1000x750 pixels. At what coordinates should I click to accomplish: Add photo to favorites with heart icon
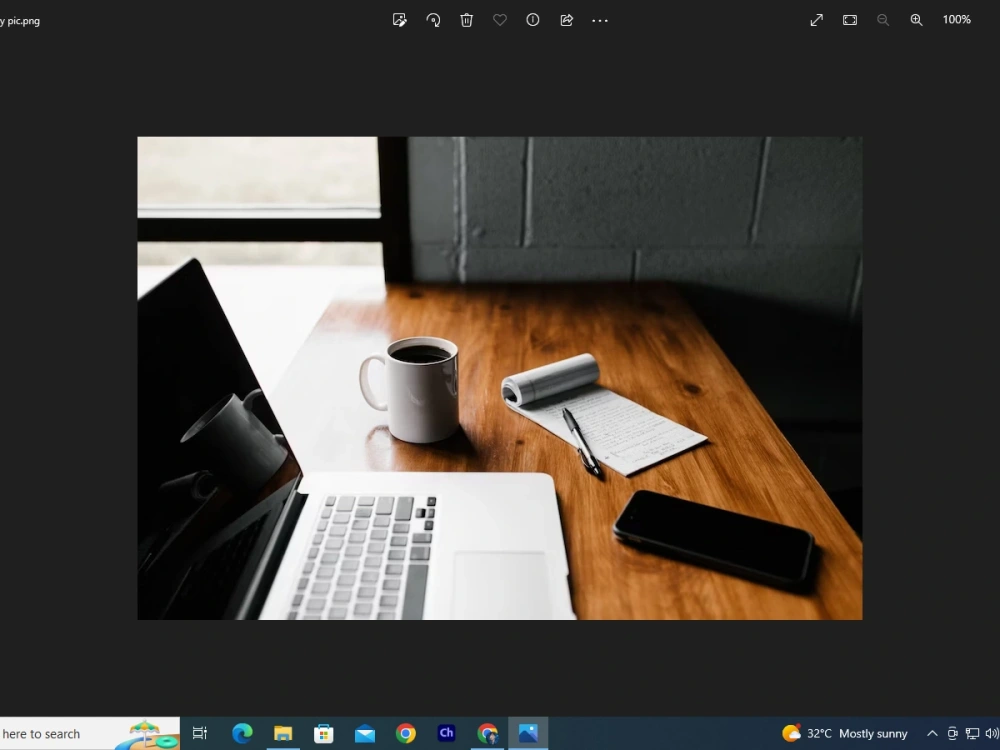pos(500,20)
